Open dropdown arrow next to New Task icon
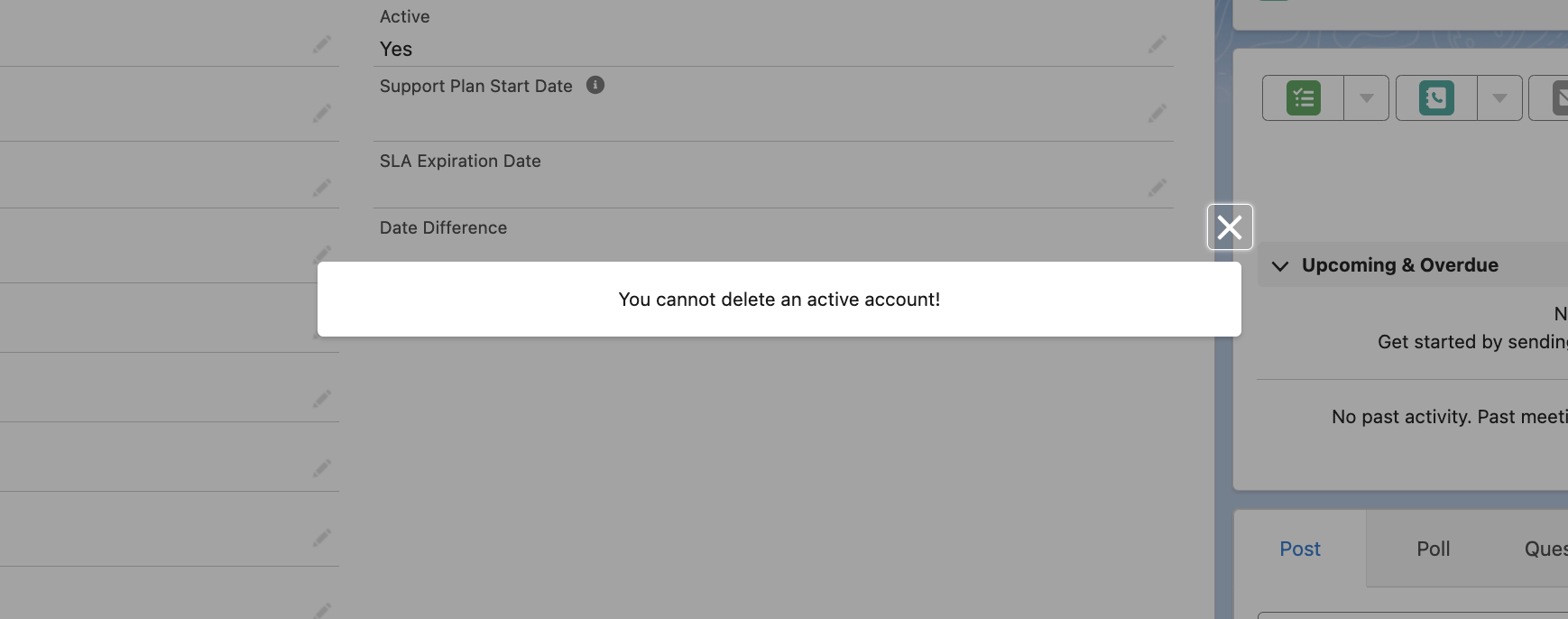 pyautogui.click(x=1367, y=98)
